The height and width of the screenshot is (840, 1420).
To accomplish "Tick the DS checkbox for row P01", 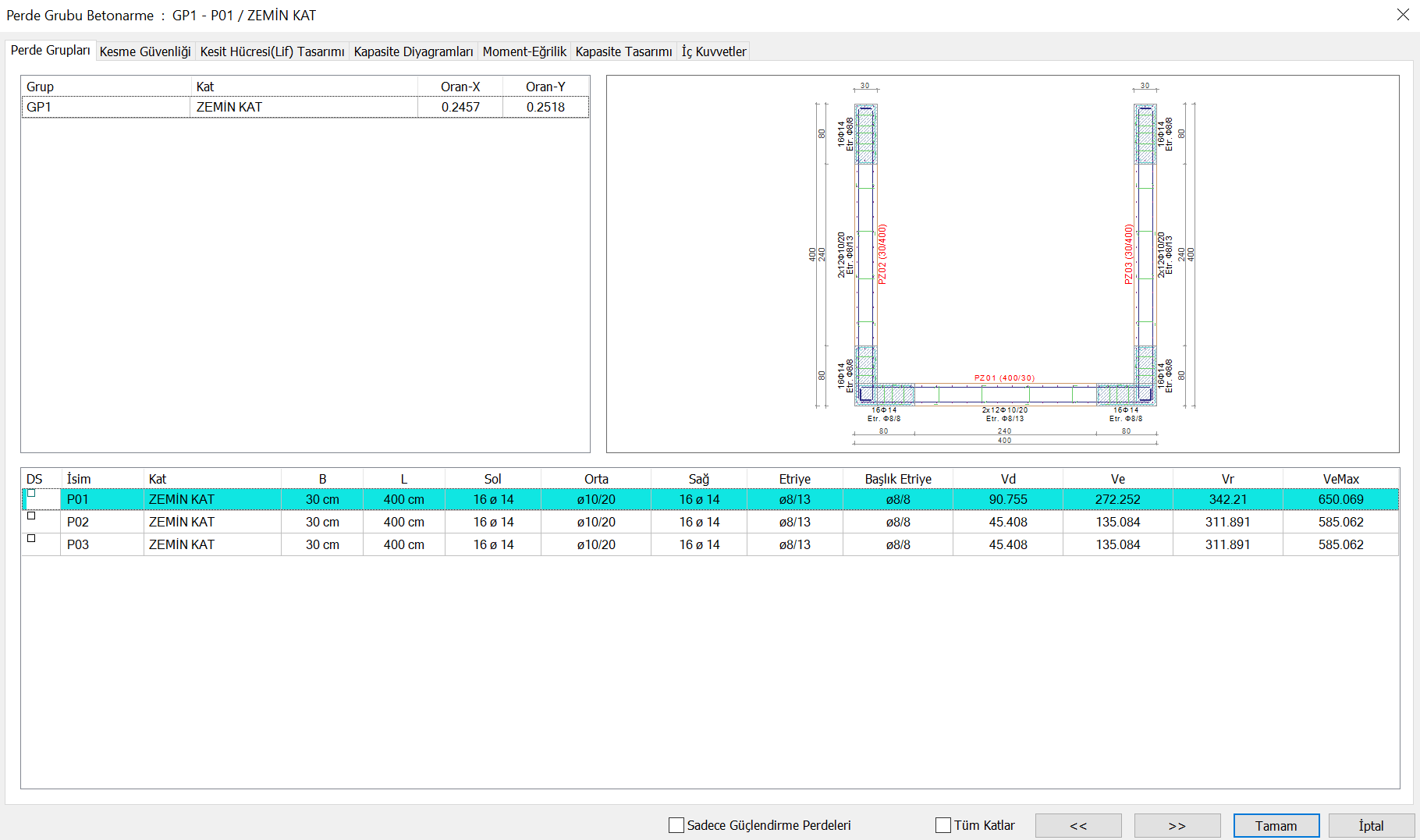I will [32, 494].
